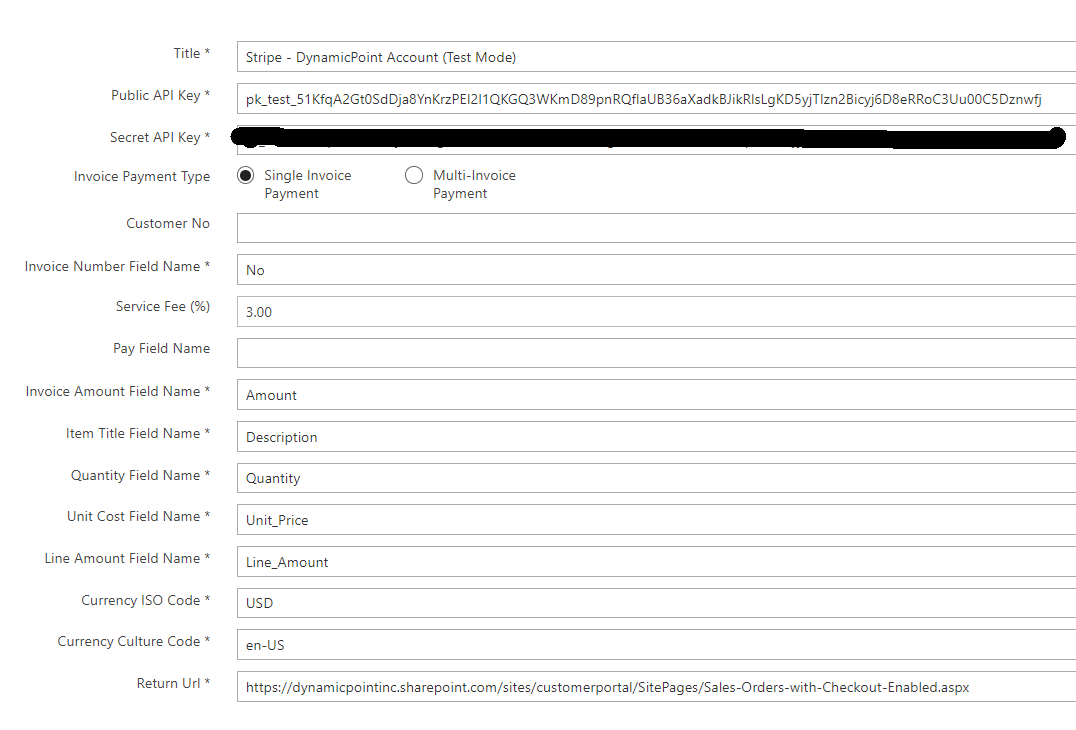
Task: Click the Service Fee (%) input
Action: point(656,311)
